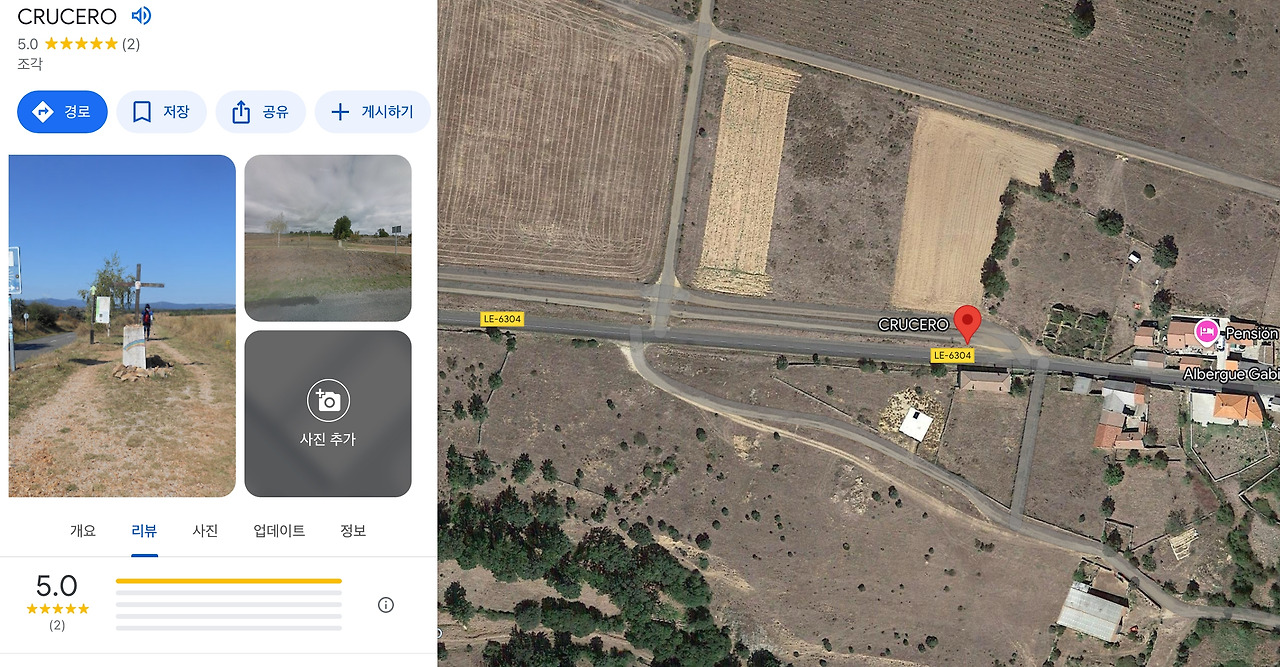Click the bookmark save icon
Screen dimensions: 1280x667
pos(142,112)
